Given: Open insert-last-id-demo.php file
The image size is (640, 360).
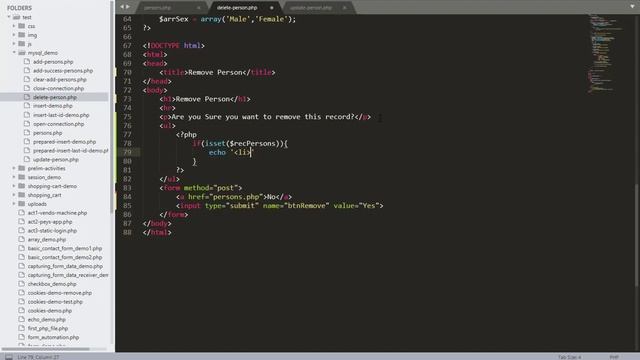Looking at the screenshot, I should pos(61,115).
